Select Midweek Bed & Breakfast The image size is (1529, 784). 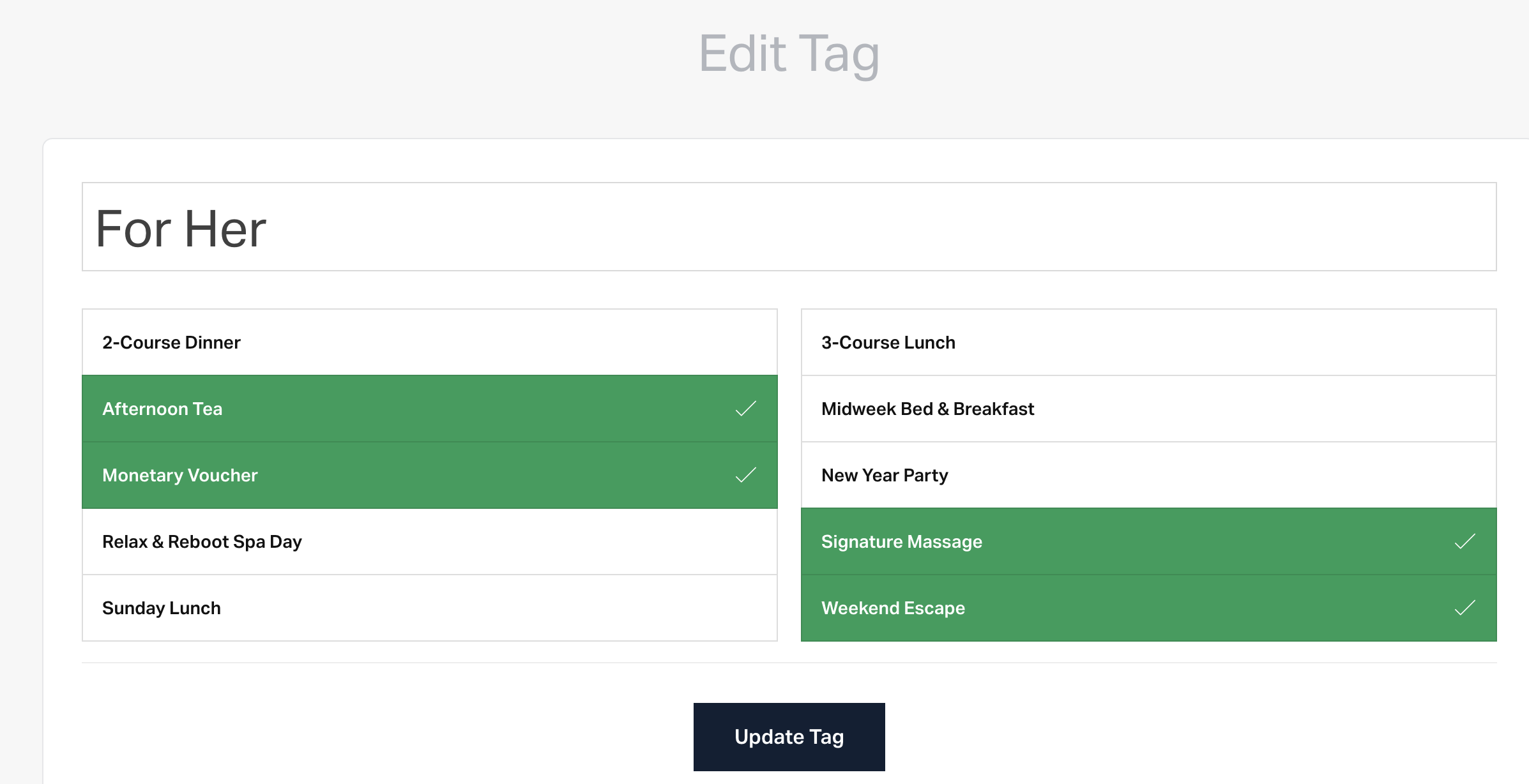point(1148,409)
